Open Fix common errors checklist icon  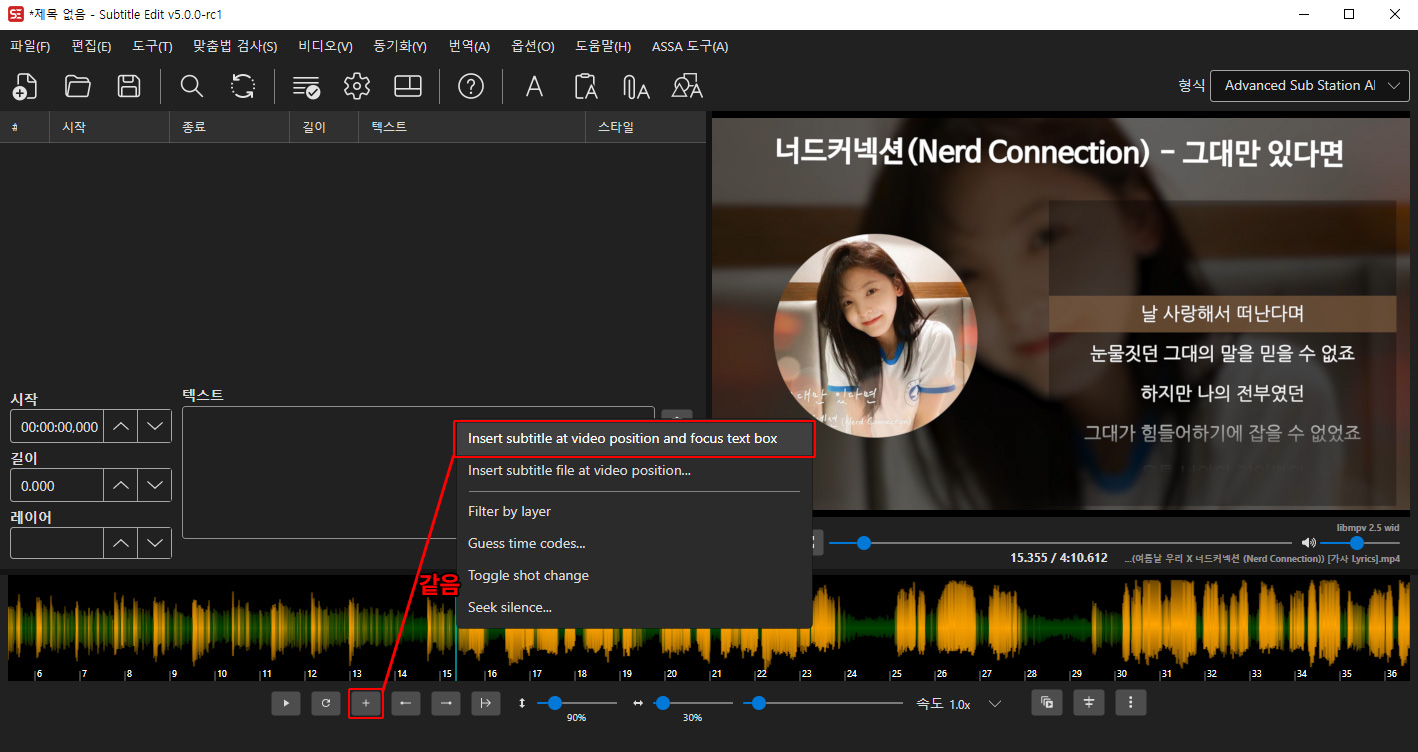pyautogui.click(x=306, y=86)
